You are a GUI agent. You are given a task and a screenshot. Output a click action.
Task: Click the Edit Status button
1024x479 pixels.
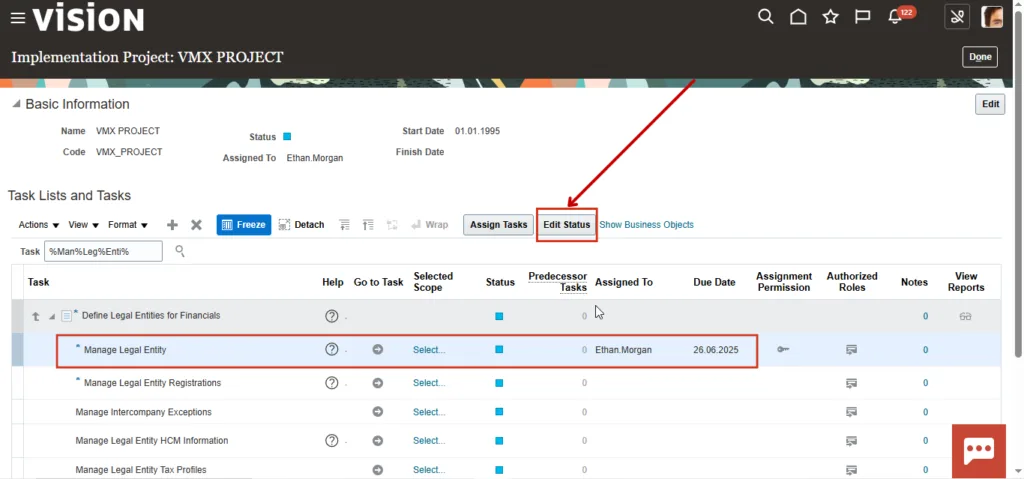click(x=566, y=225)
